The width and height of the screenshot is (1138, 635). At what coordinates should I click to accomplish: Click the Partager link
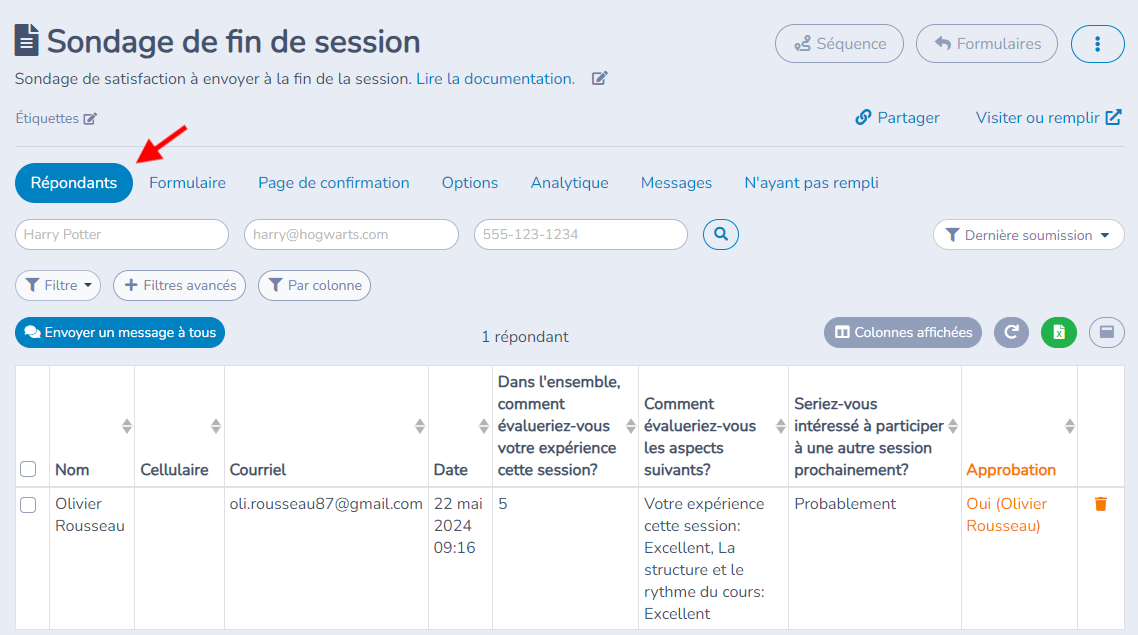[897, 118]
